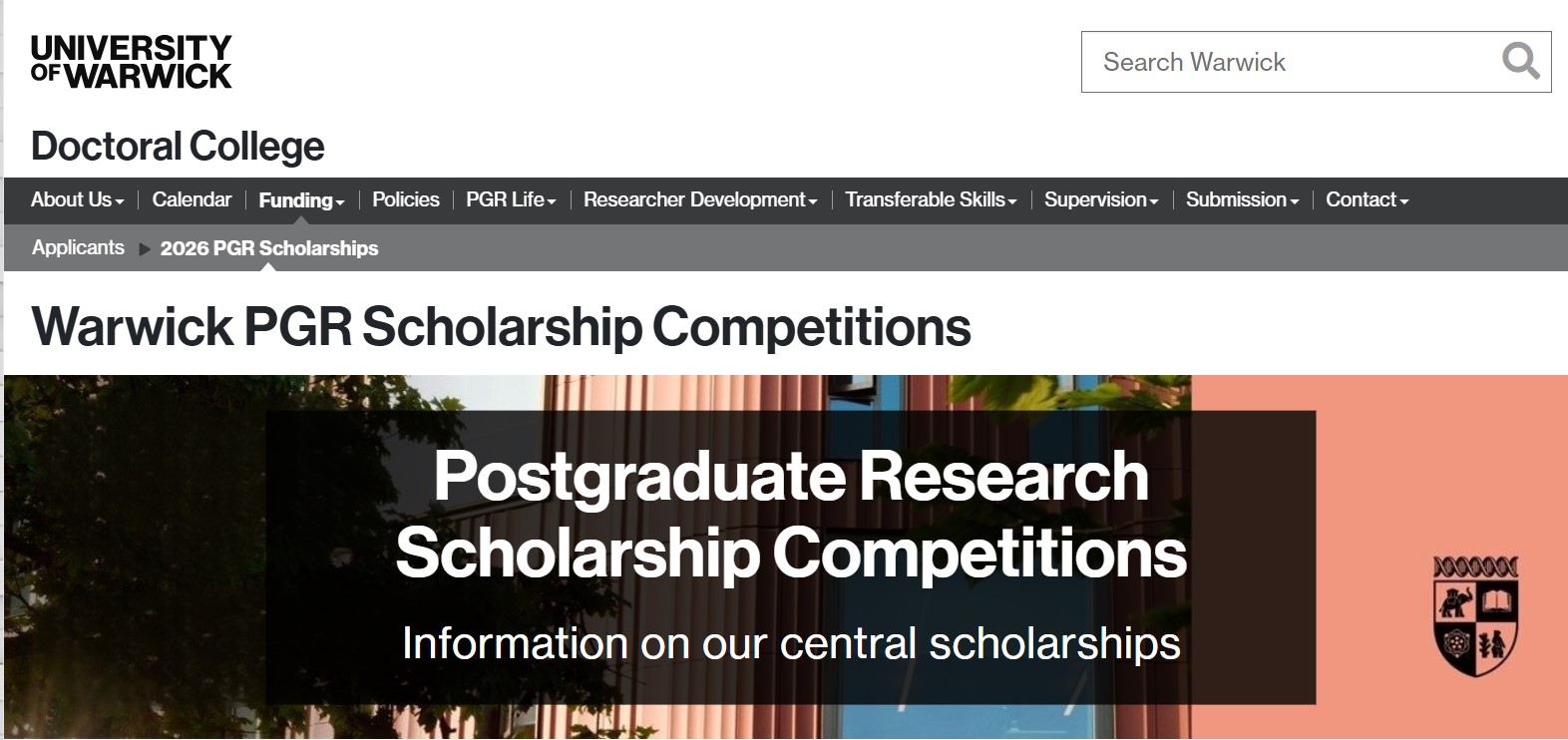The width and height of the screenshot is (1568, 740).
Task: Click the search magnifying glass icon
Action: tap(1519, 62)
